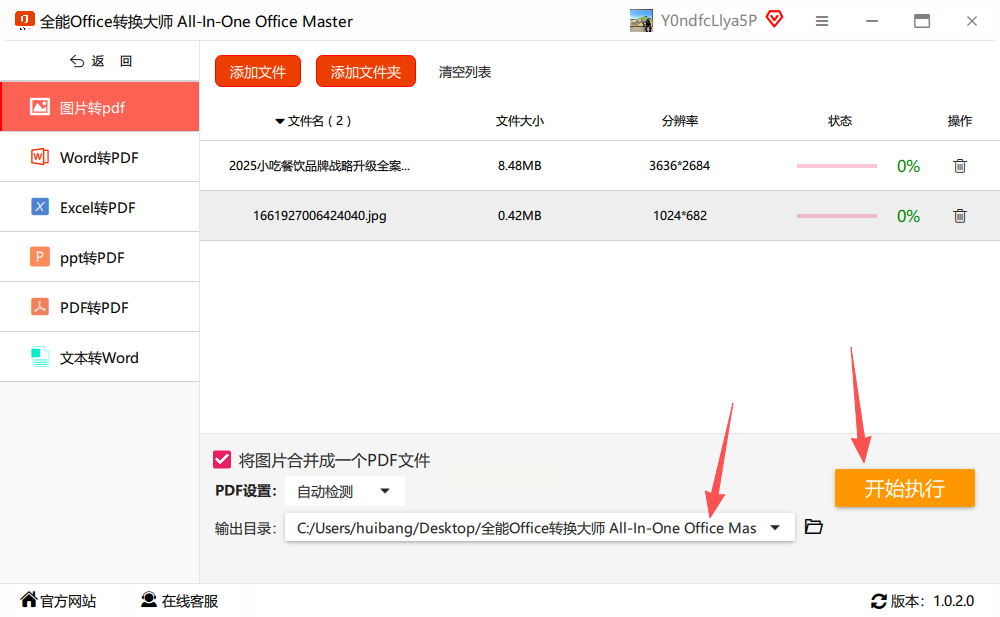The image size is (1000, 617).
Task: Click the 8.48MB file size cell
Action: (520, 166)
